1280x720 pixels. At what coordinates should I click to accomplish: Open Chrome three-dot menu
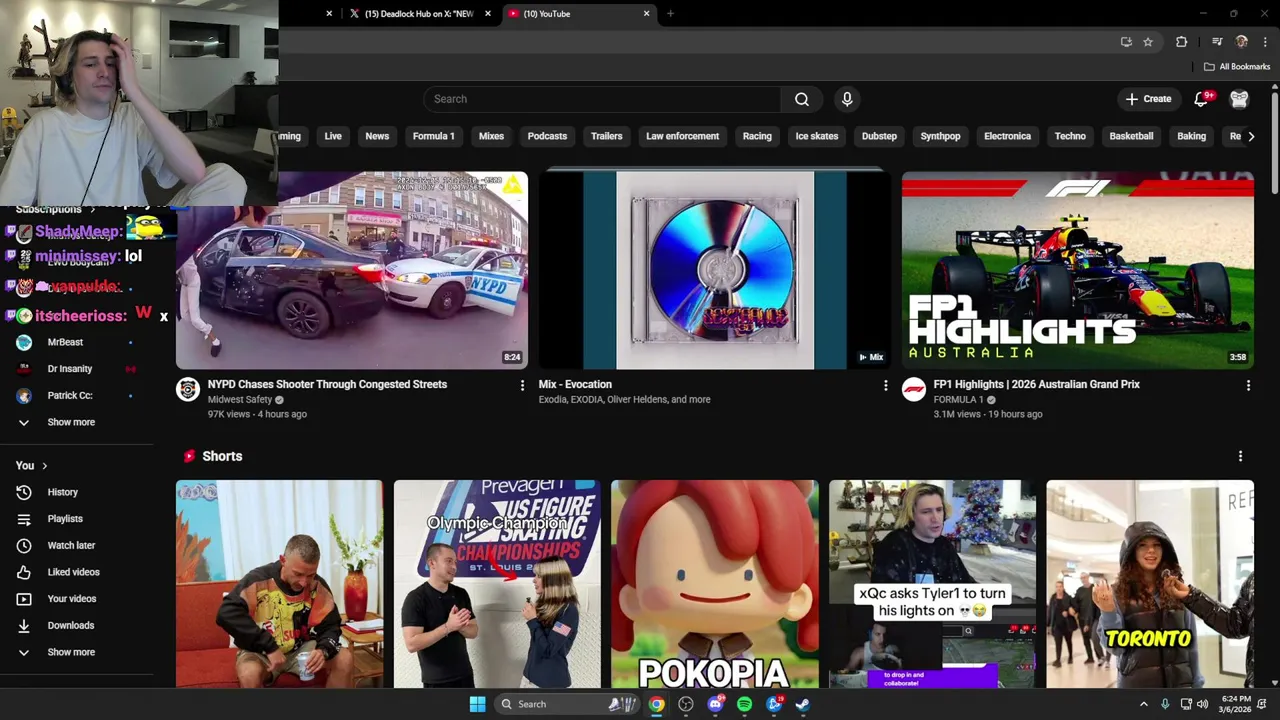pos(1266,42)
